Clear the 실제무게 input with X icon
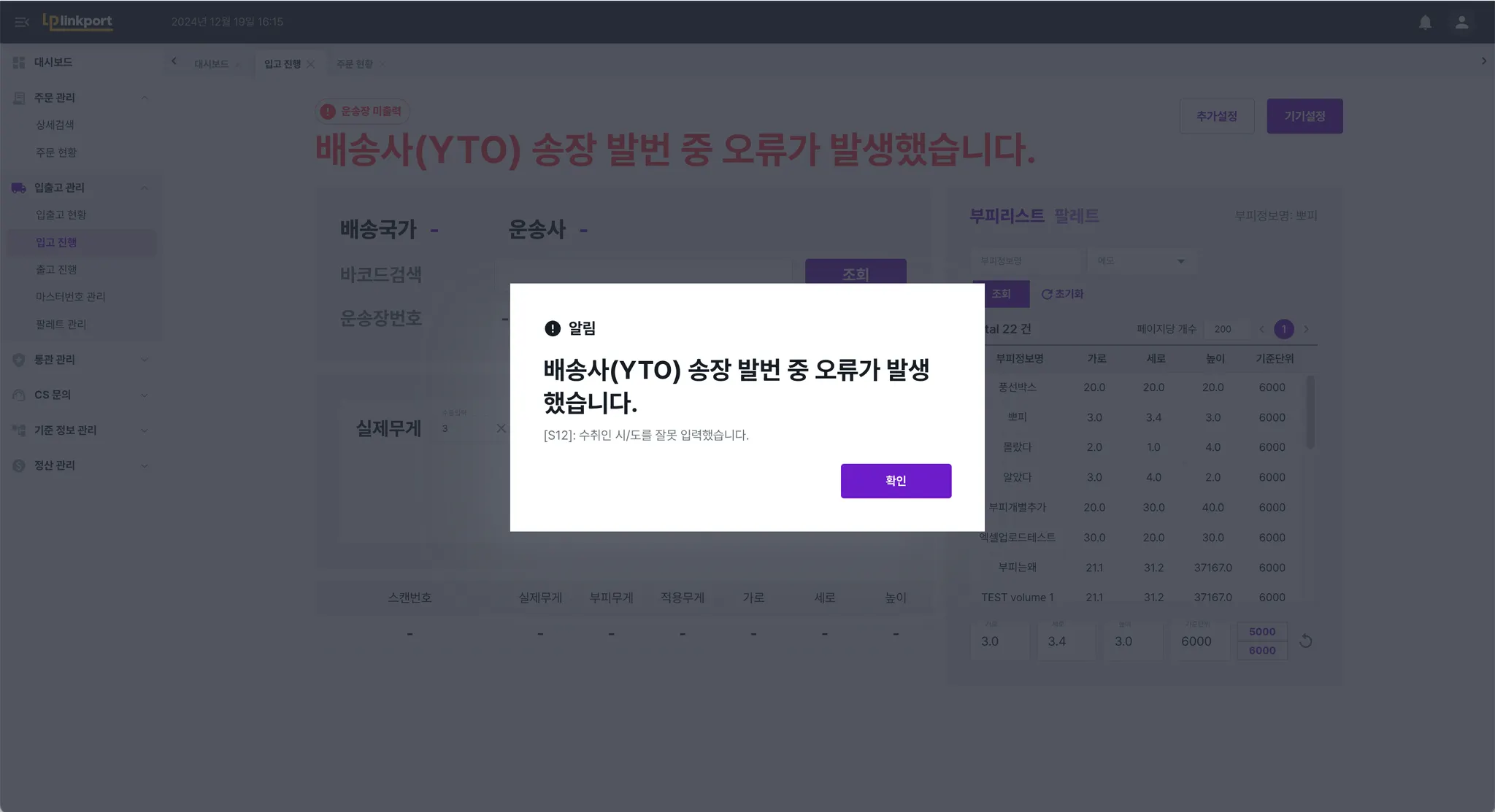Image resolution: width=1495 pixels, height=812 pixels. pos(501,428)
